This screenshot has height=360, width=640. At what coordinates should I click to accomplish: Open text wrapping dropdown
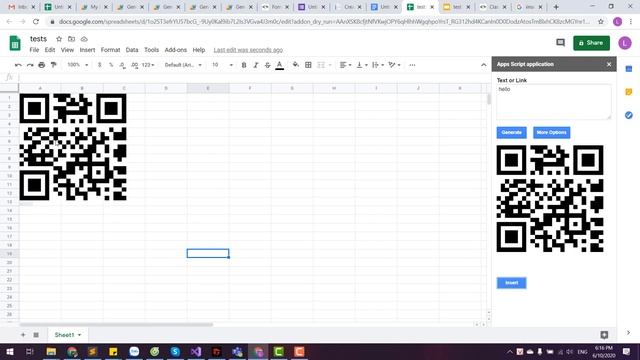(x=378, y=65)
